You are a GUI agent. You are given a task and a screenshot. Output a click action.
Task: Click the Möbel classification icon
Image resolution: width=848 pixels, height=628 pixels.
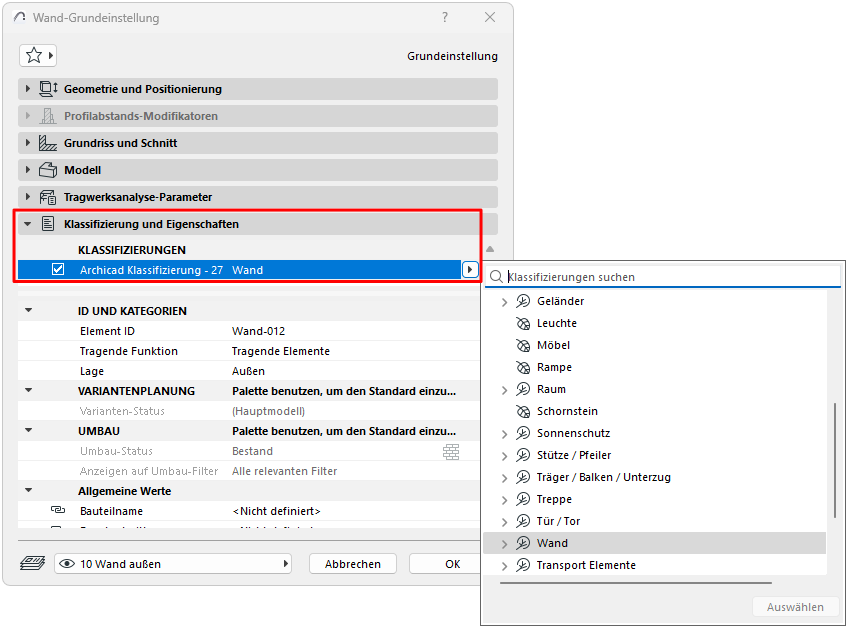pos(523,345)
